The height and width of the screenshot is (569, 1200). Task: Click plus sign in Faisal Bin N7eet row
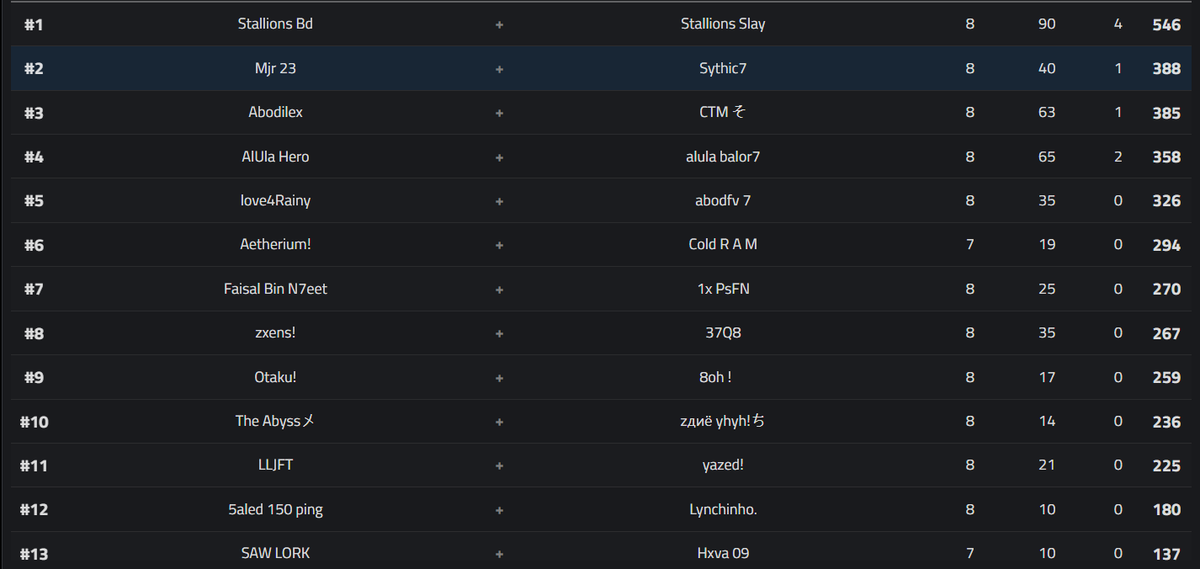499,289
